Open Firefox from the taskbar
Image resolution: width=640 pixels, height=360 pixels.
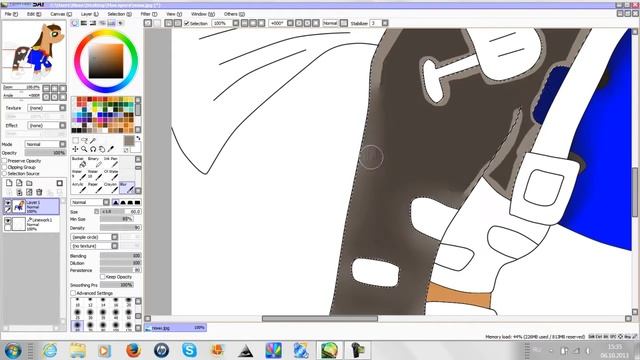[133, 350]
